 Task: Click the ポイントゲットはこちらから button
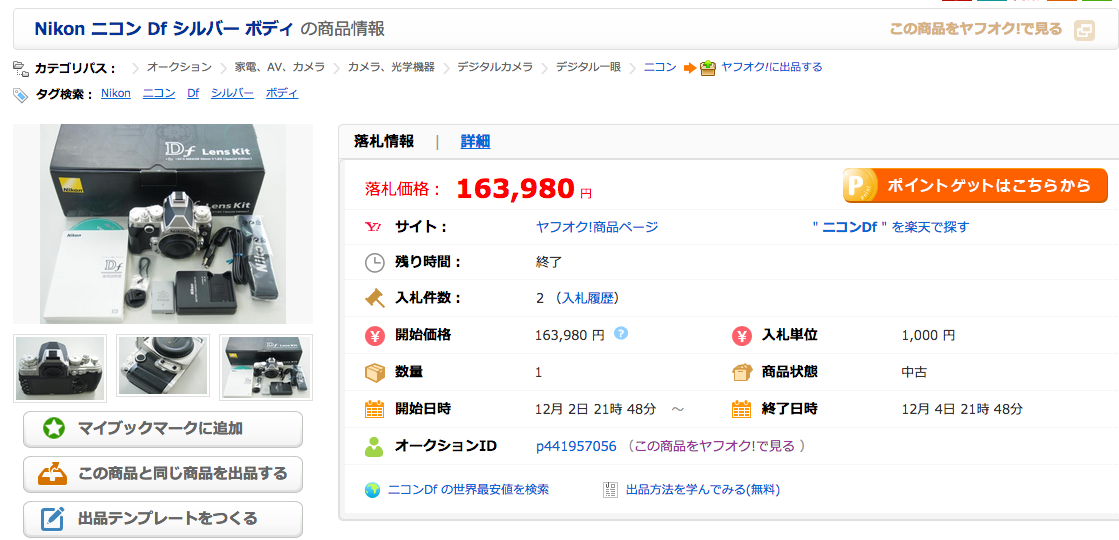pyautogui.click(x=975, y=186)
